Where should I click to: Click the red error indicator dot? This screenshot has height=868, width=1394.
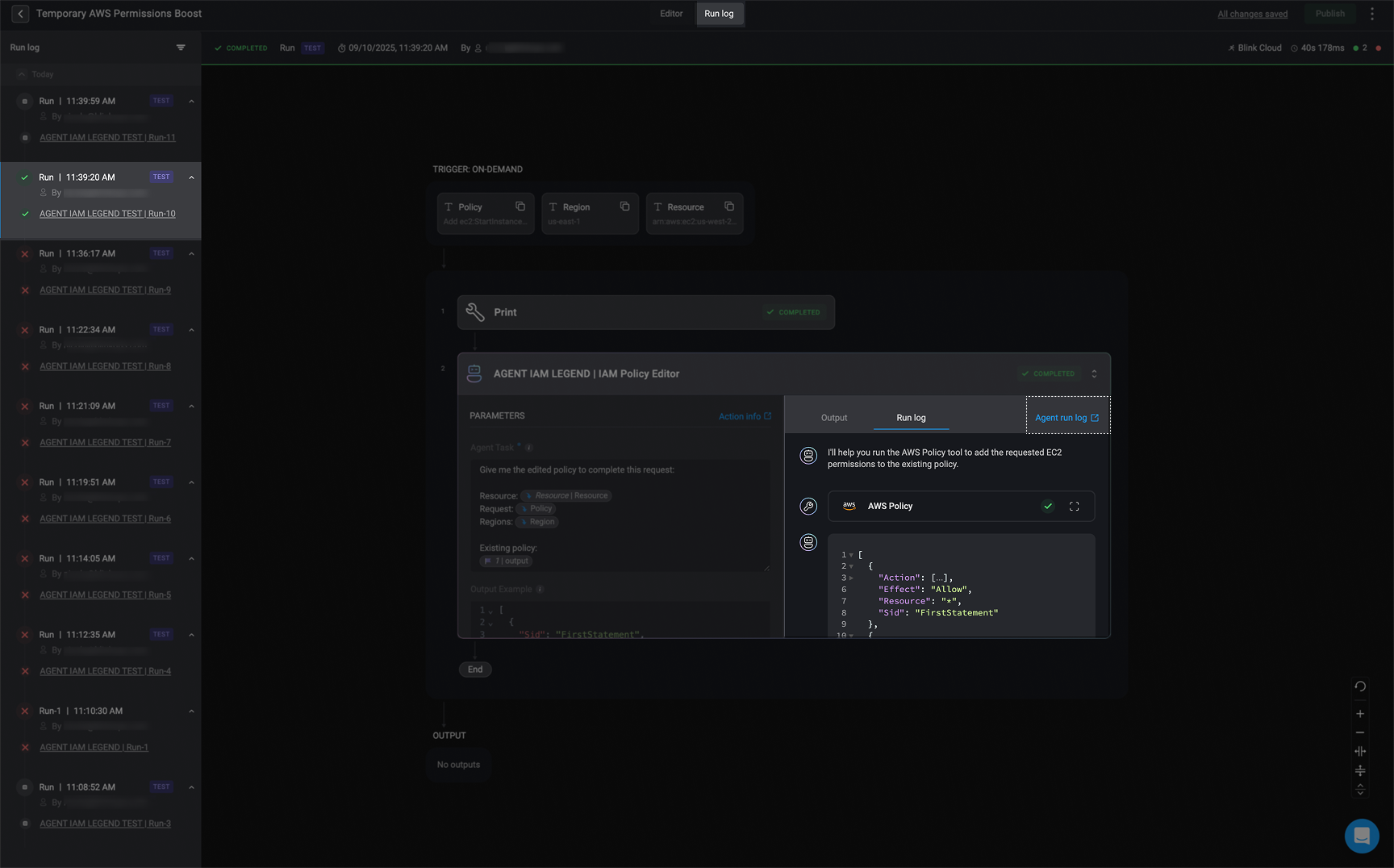click(x=1378, y=48)
